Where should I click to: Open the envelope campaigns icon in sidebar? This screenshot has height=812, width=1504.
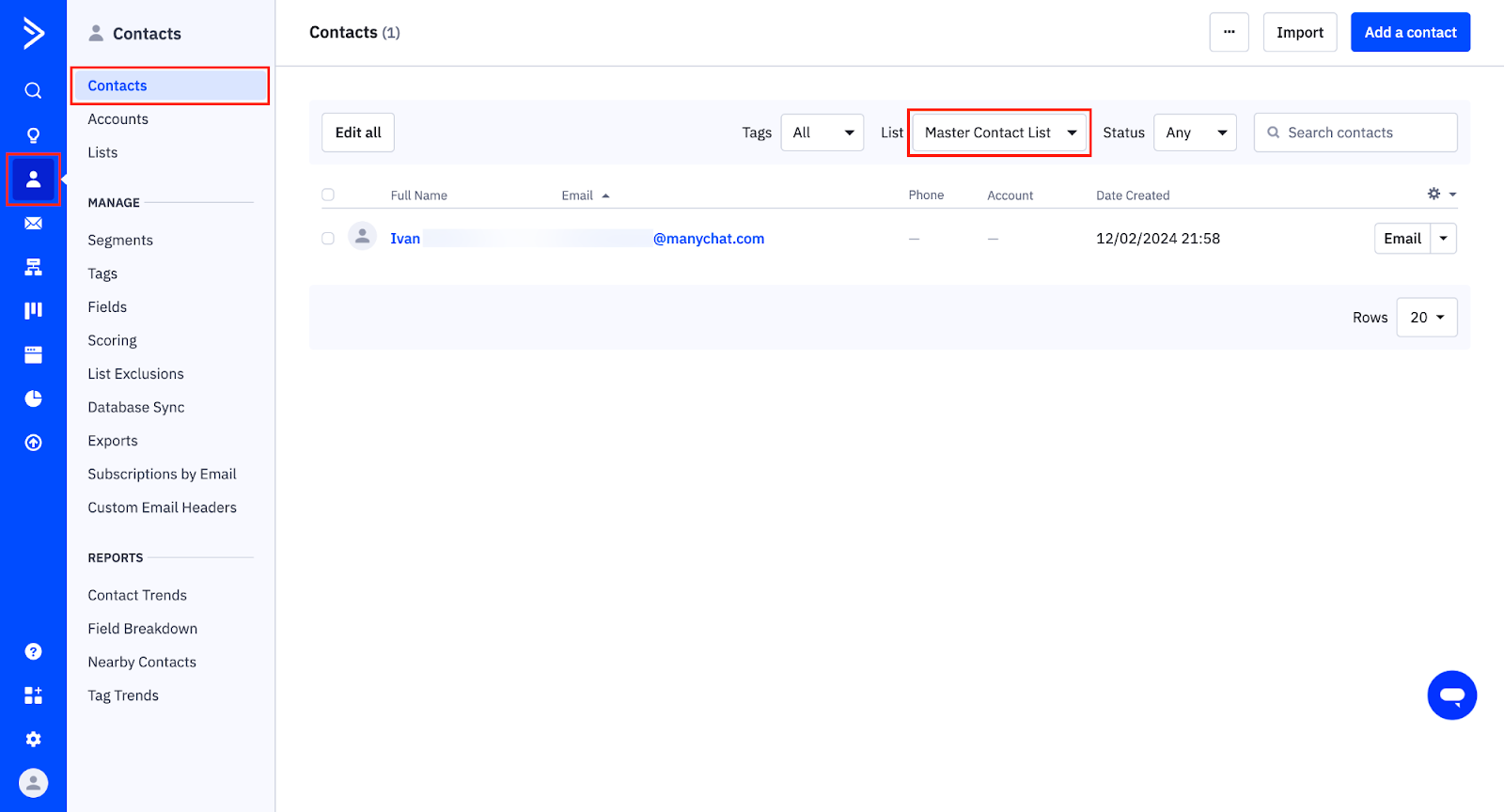(33, 224)
